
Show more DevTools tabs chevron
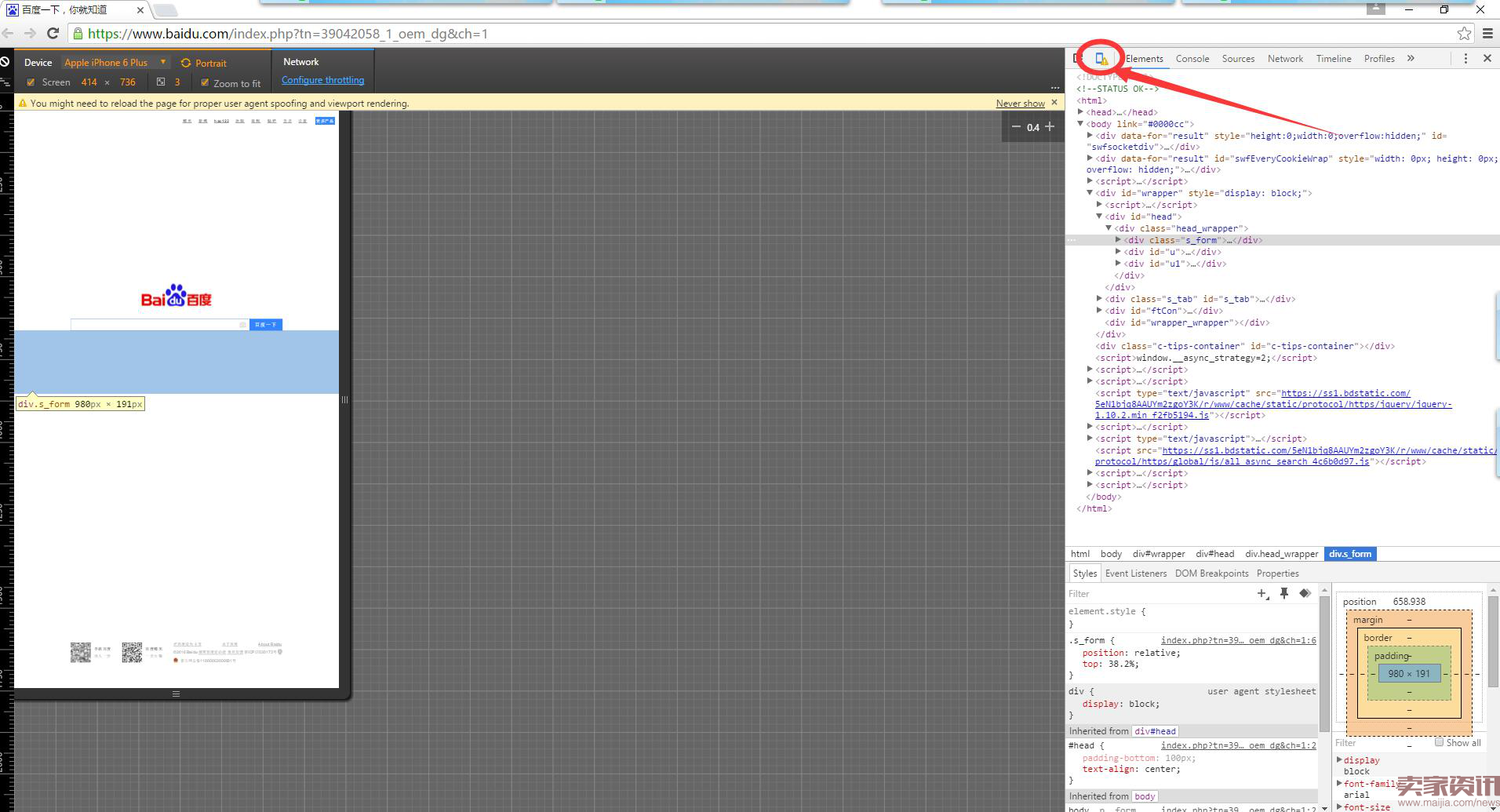(1411, 59)
